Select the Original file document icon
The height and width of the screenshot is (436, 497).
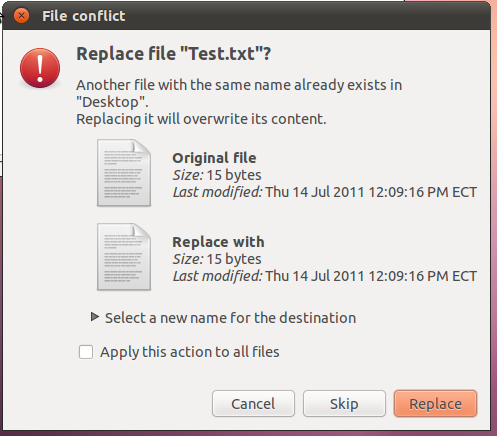(x=124, y=173)
